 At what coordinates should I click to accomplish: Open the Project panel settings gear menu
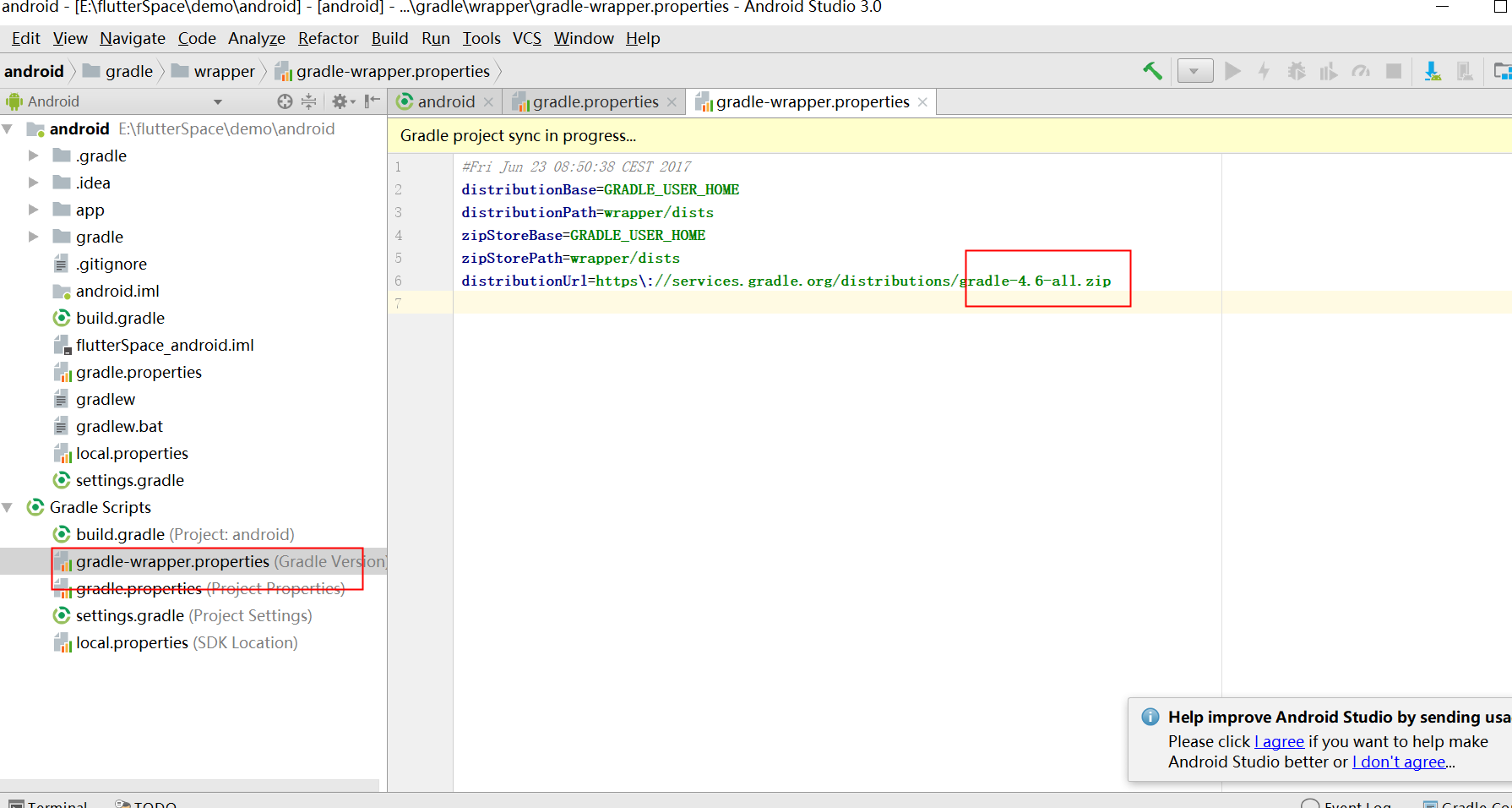pos(340,101)
